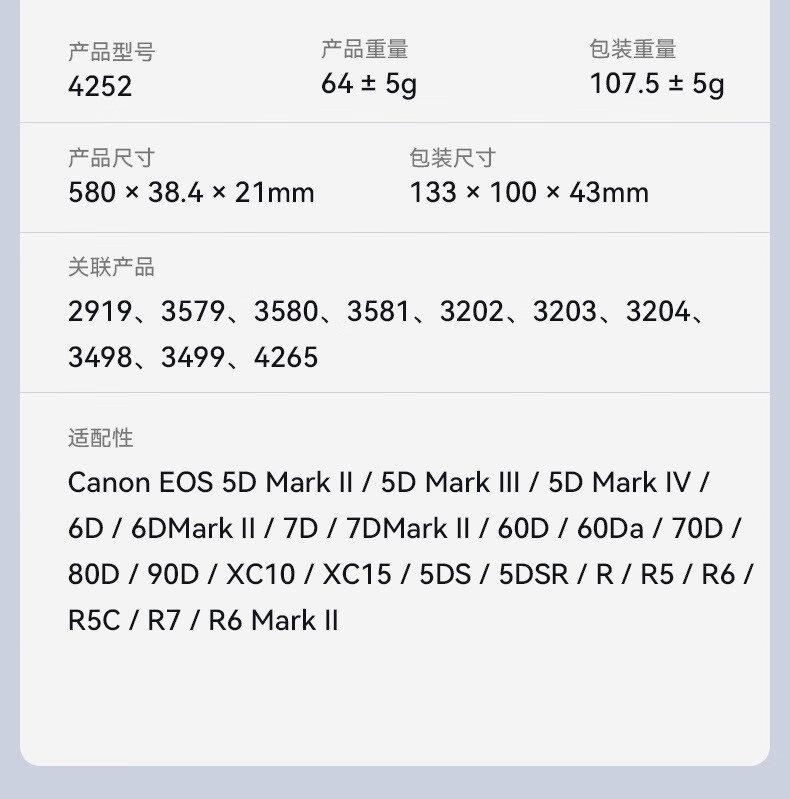Click the 关联产品 heading
Image resolution: width=790 pixels, height=799 pixels.
pyautogui.click(x=111, y=267)
